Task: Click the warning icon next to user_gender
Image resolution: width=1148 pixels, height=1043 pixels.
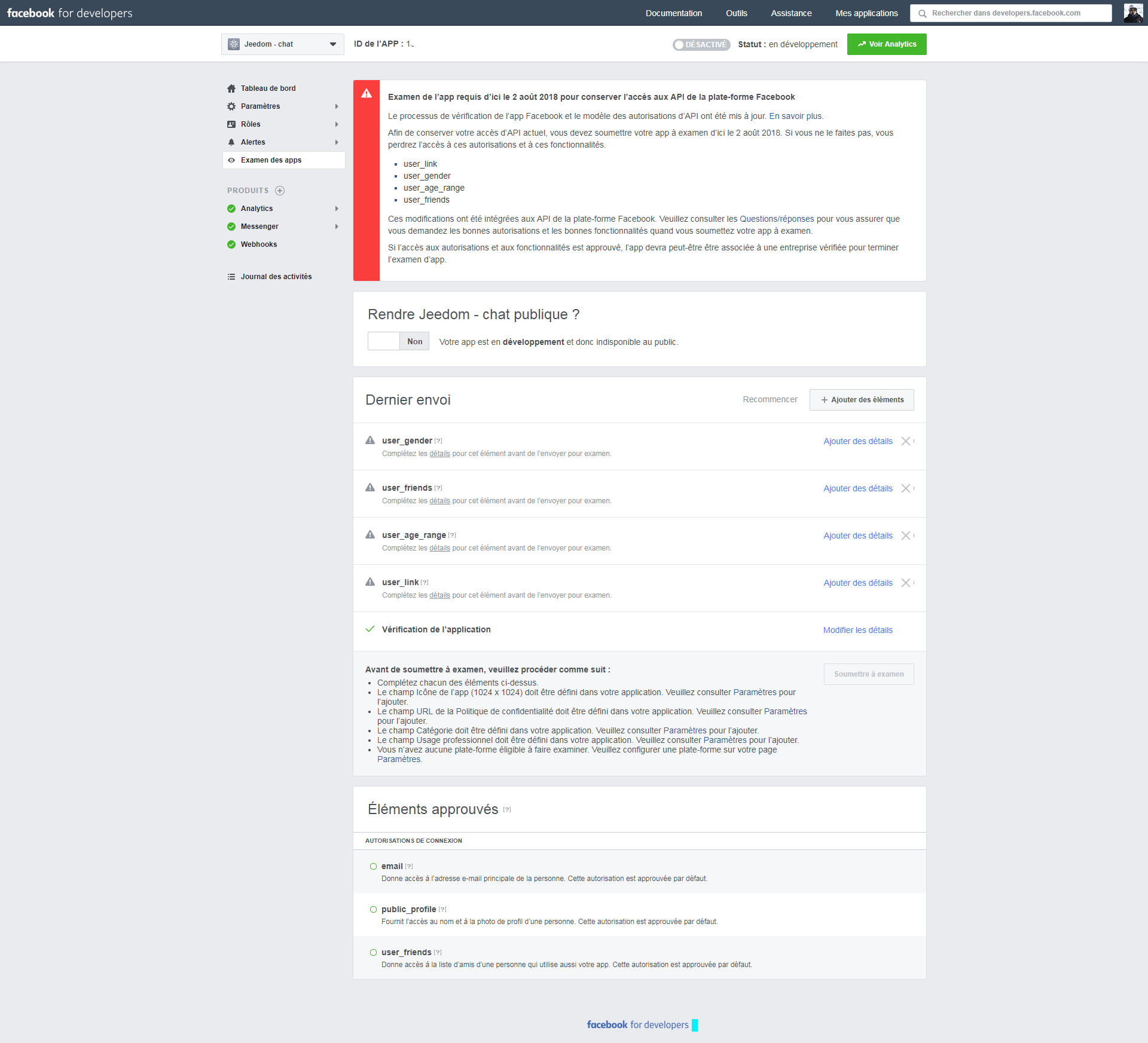Action: point(370,440)
